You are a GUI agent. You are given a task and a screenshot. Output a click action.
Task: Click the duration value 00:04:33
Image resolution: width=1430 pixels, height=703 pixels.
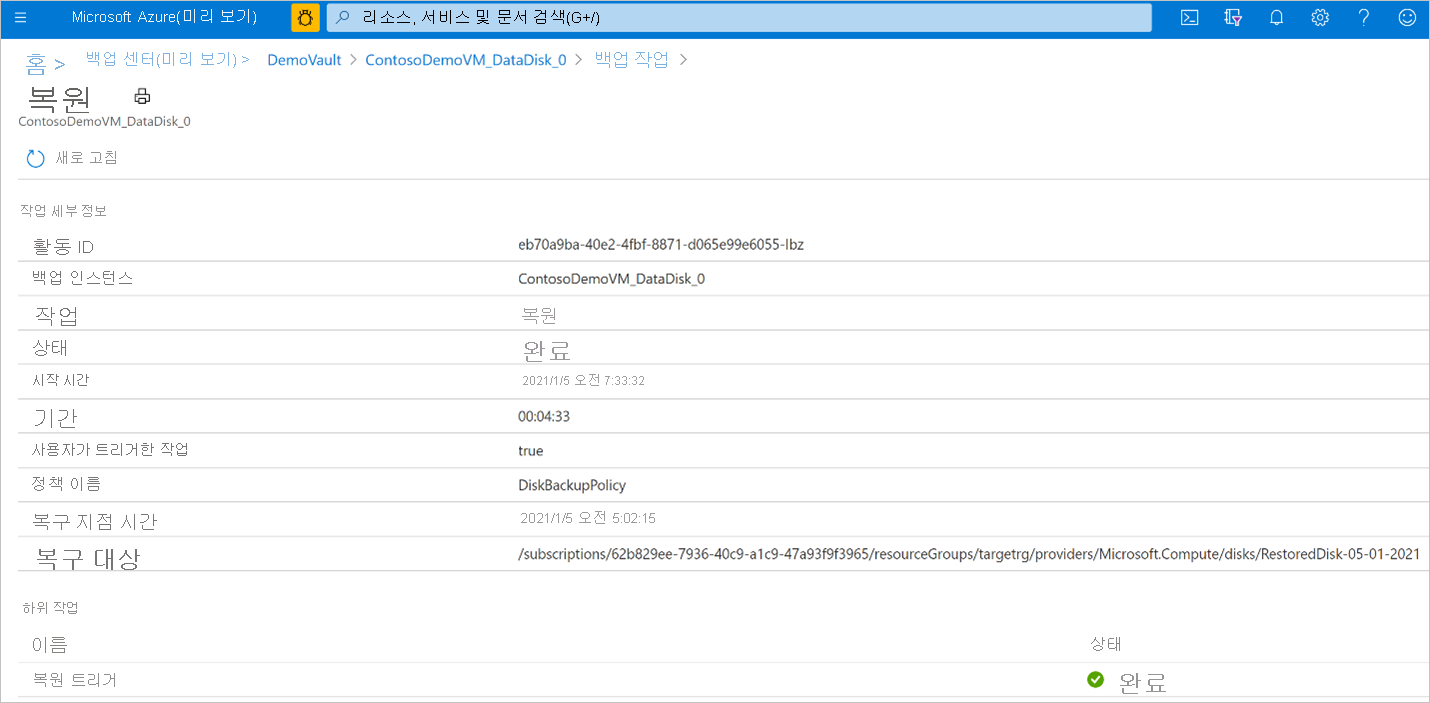[544, 416]
